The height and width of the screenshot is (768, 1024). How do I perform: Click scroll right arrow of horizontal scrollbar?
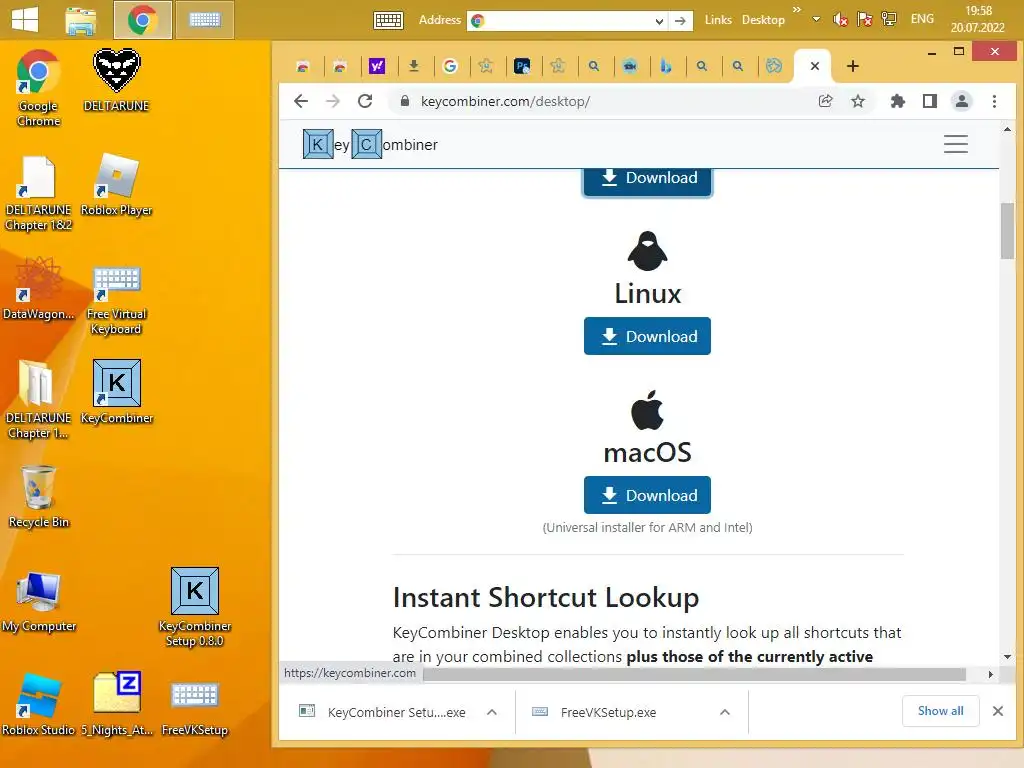point(990,674)
